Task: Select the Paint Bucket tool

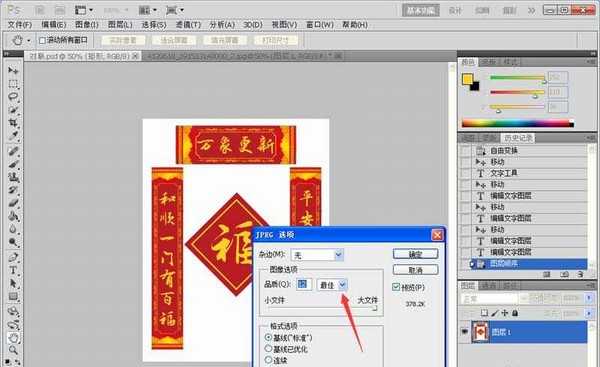Action: click(x=13, y=217)
